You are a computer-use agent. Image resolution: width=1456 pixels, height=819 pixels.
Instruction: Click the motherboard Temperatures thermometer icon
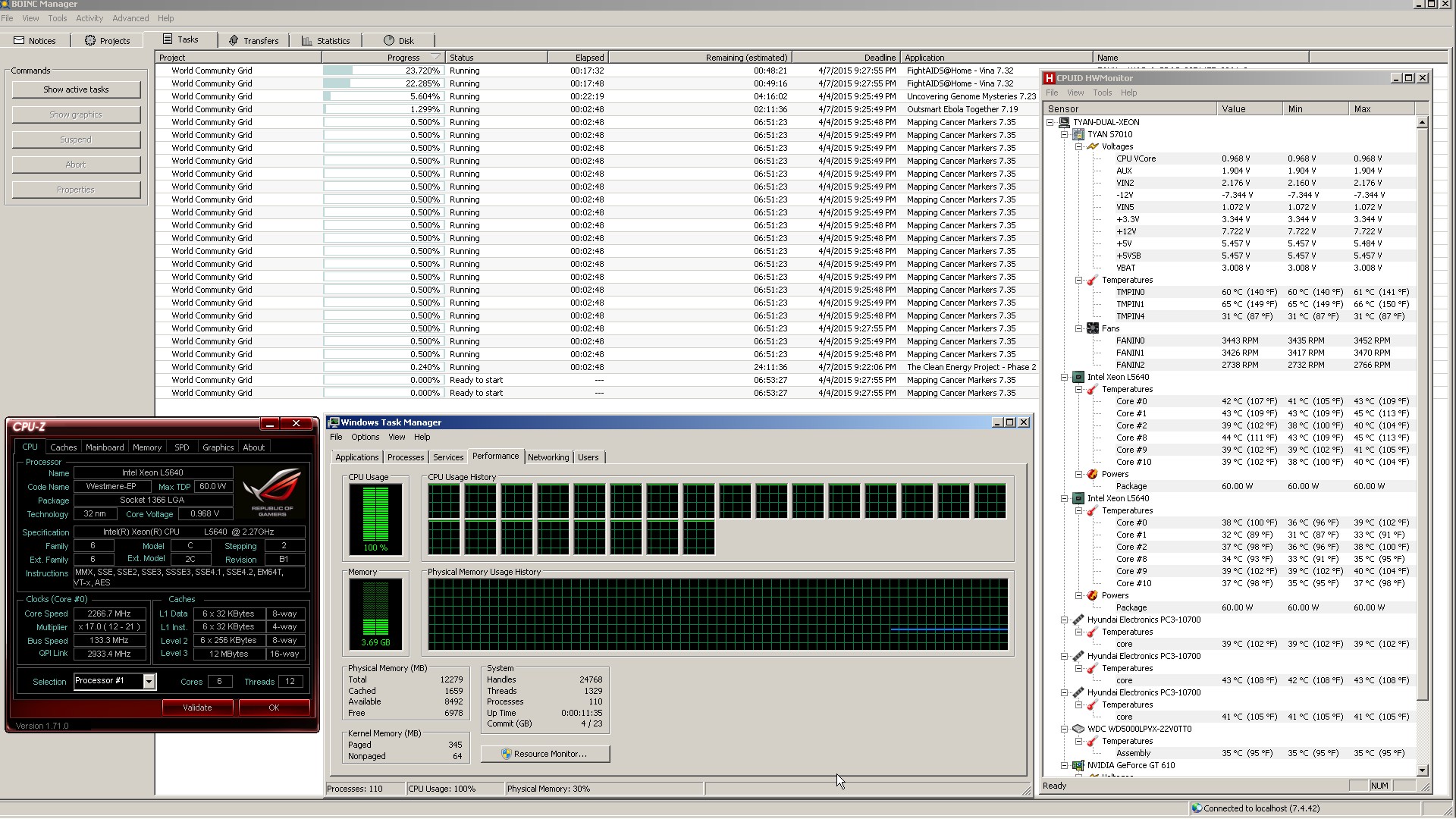[1093, 280]
